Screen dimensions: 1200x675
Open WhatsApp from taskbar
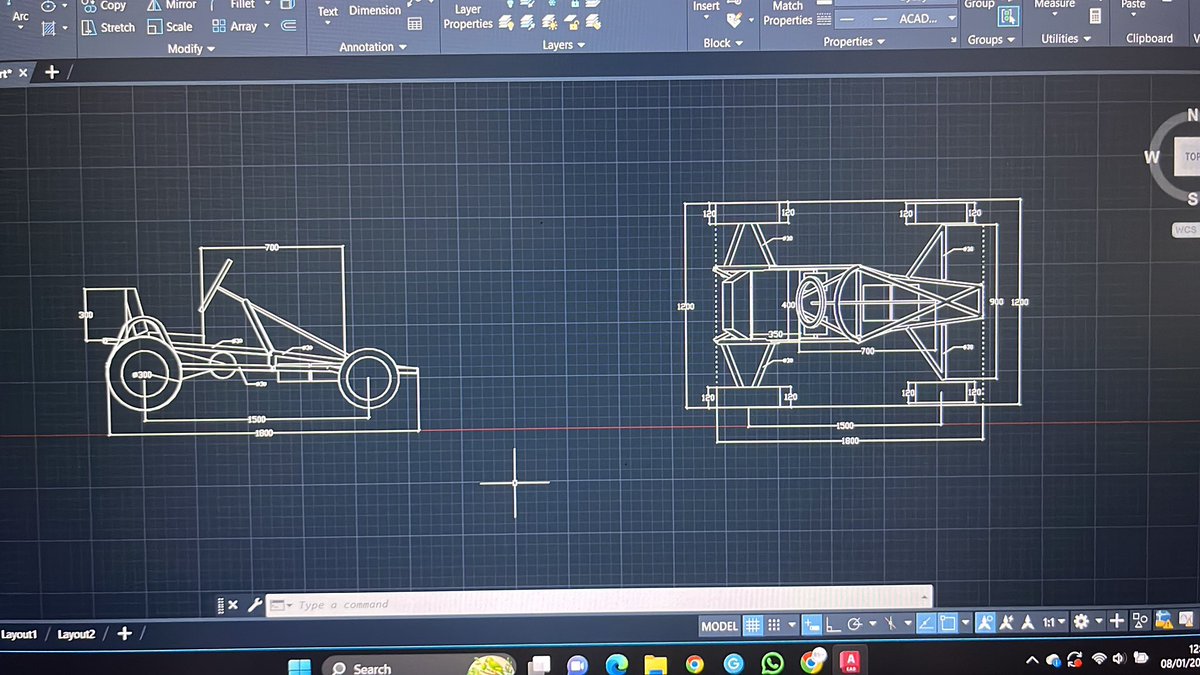[x=773, y=663]
